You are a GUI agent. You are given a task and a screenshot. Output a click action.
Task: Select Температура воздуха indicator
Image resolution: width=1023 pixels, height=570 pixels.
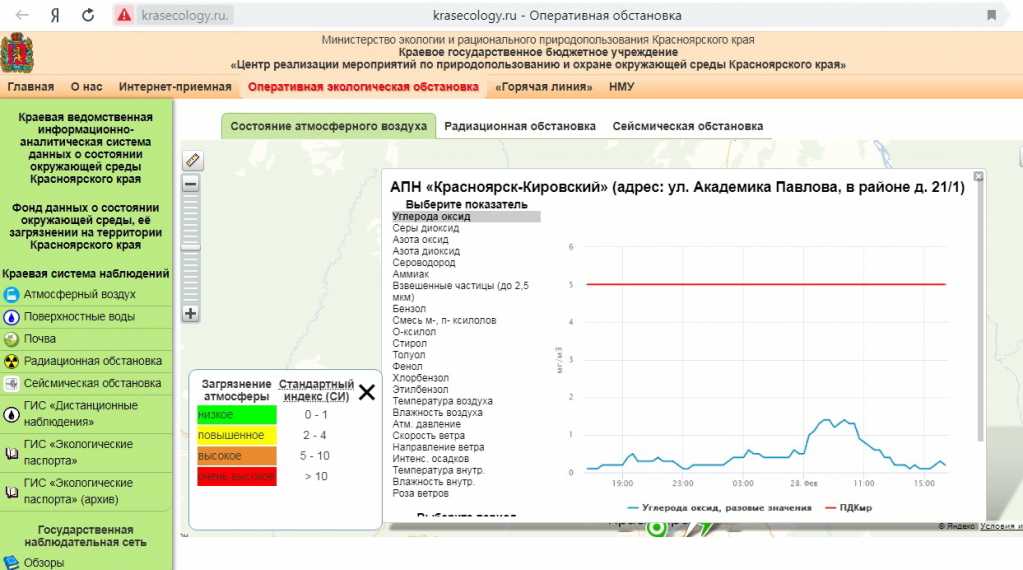click(442, 401)
